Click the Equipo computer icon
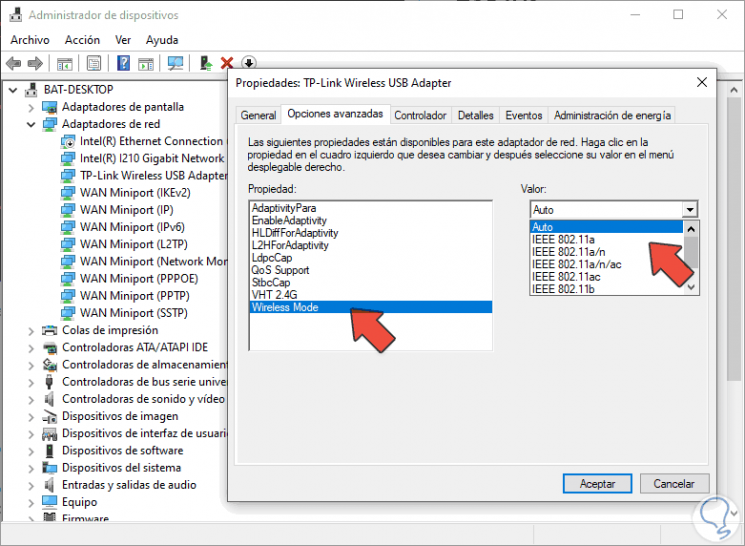Image resolution: width=745 pixels, height=546 pixels. point(49,502)
